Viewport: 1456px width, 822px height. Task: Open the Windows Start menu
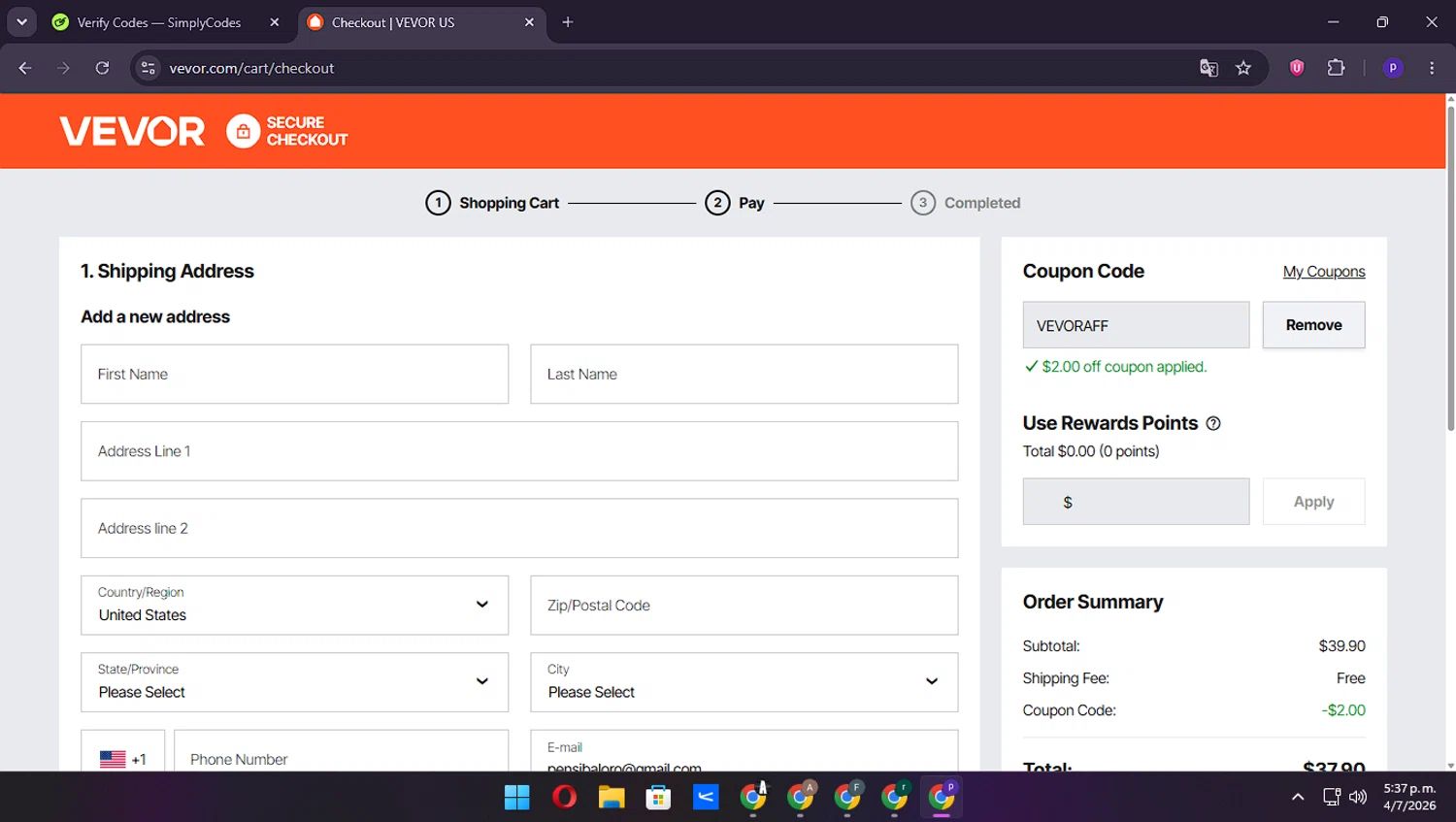(x=517, y=797)
